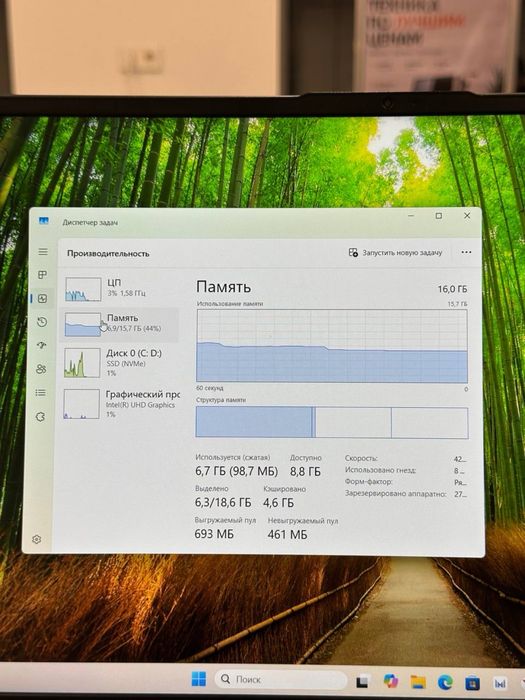Click the Task Manager title bar app icon
The height and width of the screenshot is (700, 525).
coord(43,221)
